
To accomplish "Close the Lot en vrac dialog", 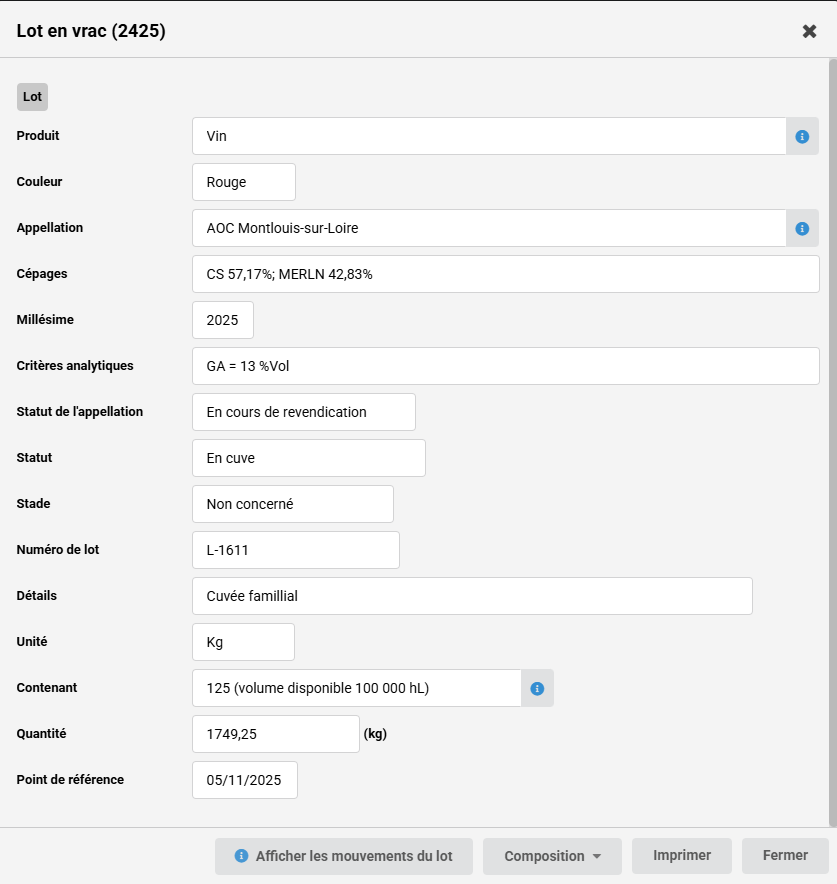I will (810, 31).
